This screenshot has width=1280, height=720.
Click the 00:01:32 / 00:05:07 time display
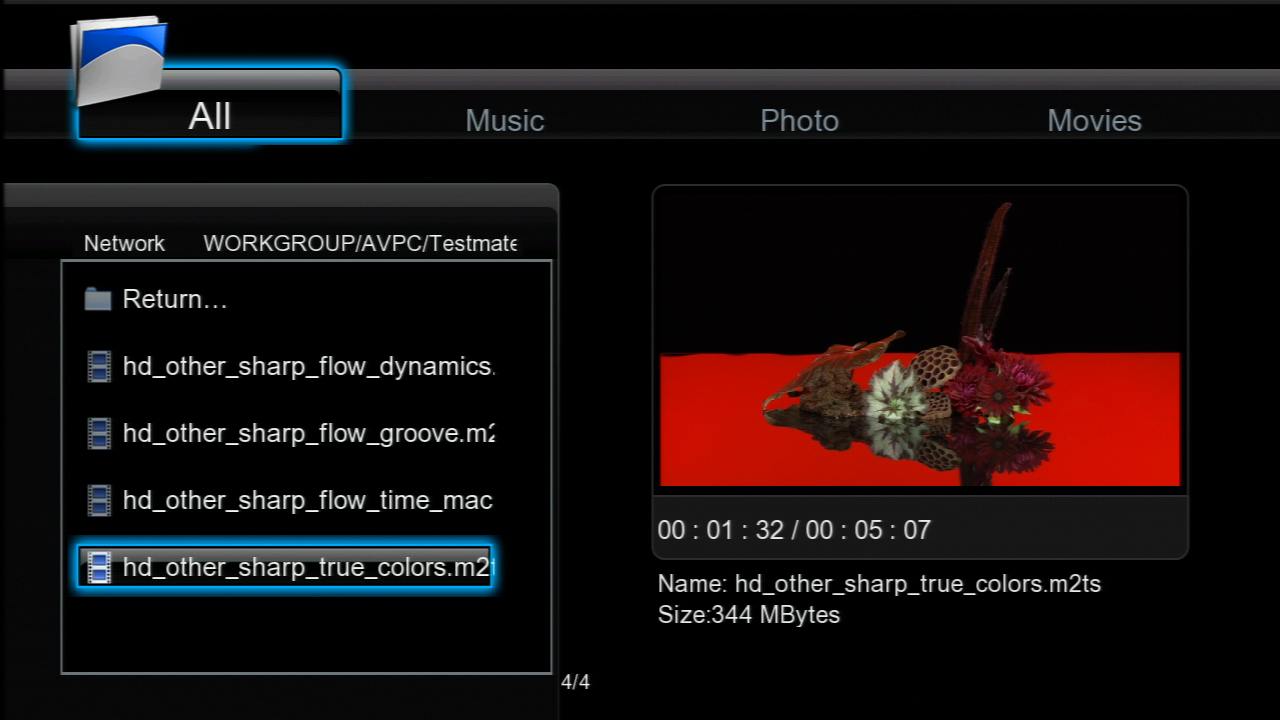pyautogui.click(x=794, y=530)
